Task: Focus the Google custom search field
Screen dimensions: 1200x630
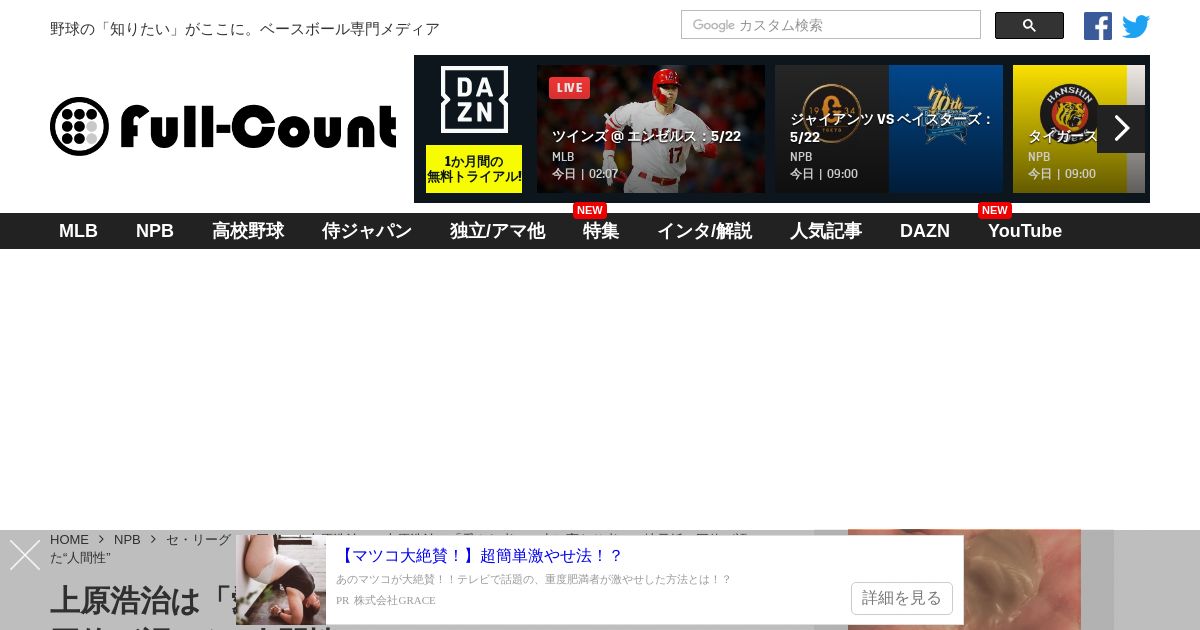Action: (x=831, y=25)
